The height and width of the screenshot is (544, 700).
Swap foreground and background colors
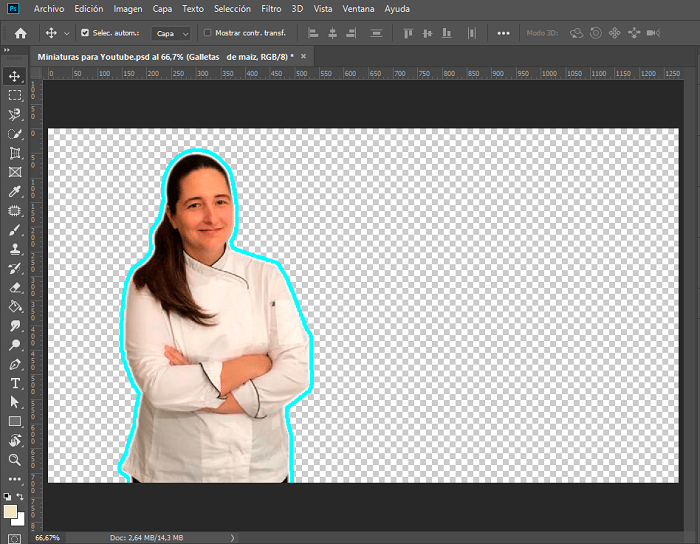pyautogui.click(x=20, y=496)
